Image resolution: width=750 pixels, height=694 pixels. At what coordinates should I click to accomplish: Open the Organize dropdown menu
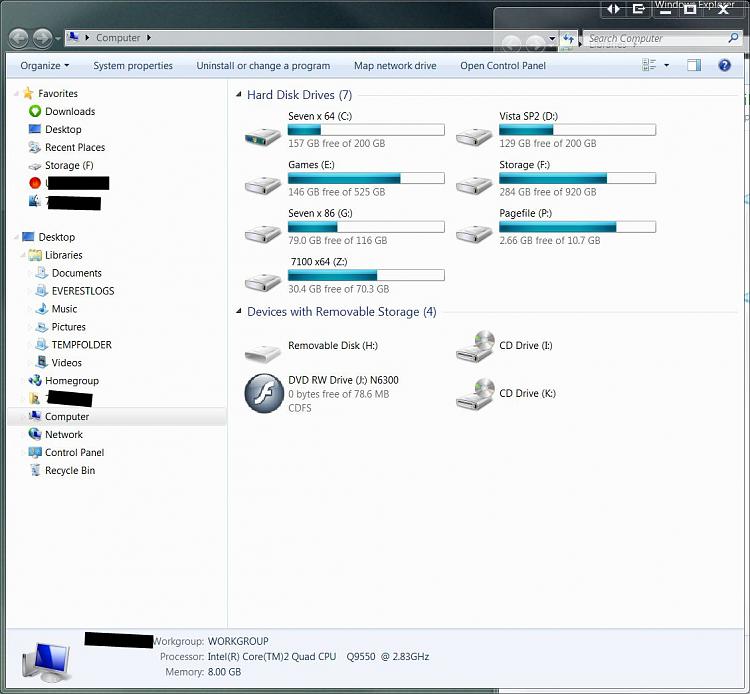[x=44, y=66]
